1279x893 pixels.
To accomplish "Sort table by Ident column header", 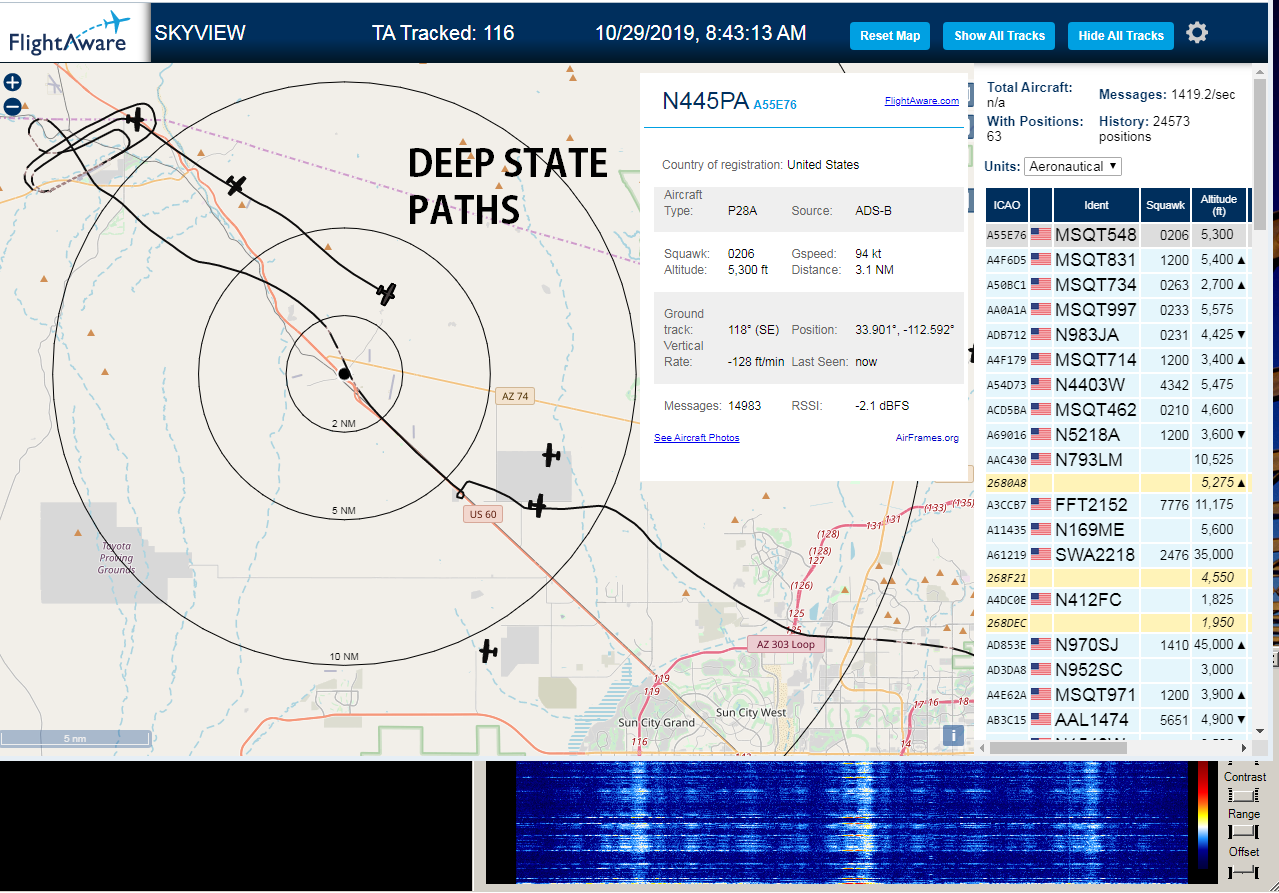I will 1096,205.
